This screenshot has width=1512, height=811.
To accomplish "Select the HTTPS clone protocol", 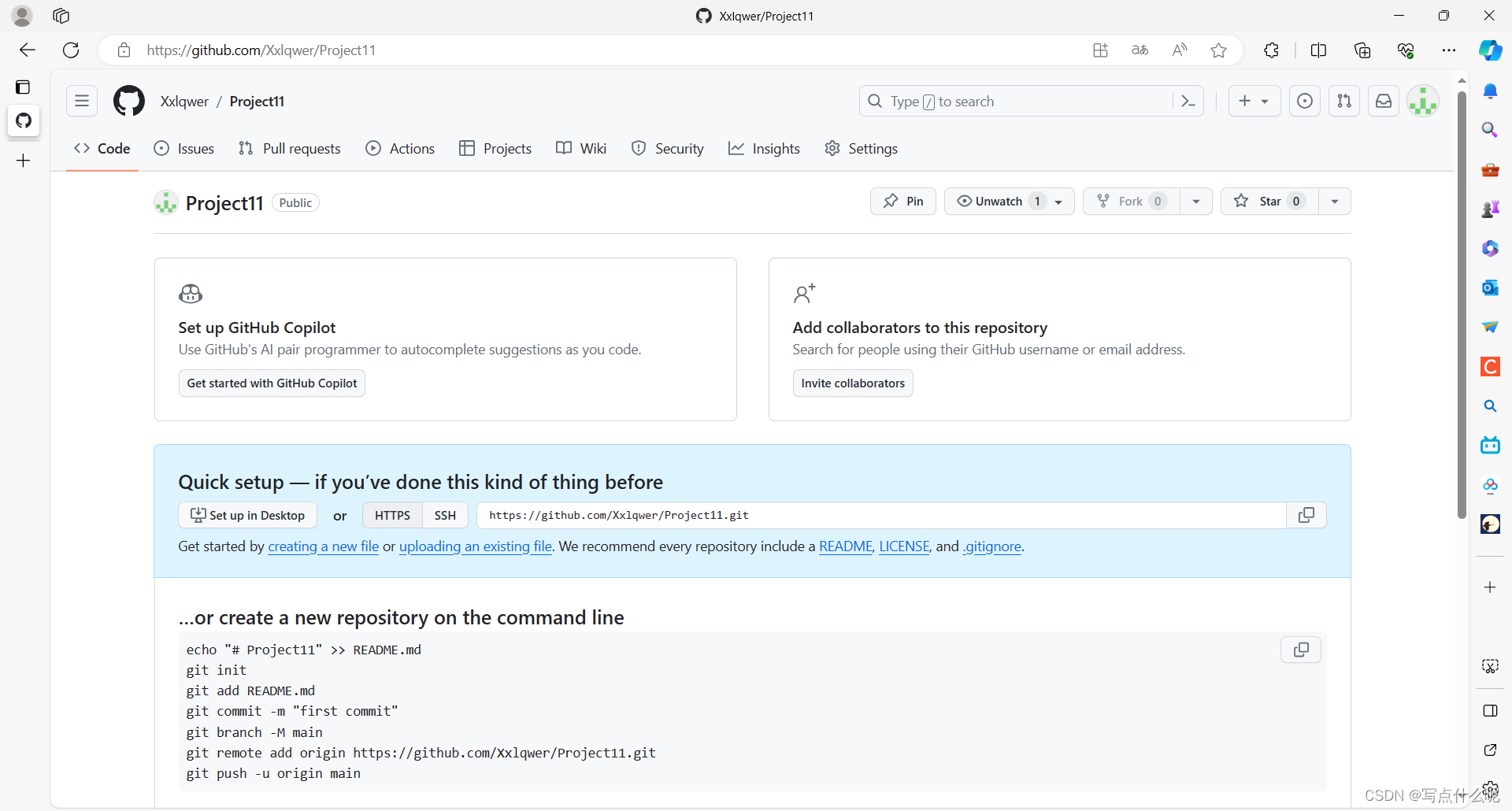I will (392, 515).
